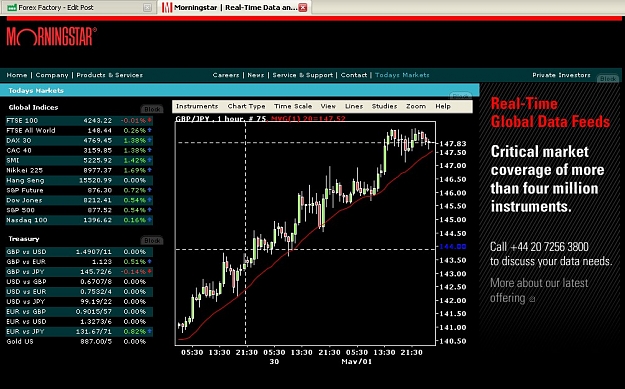Click 21:30 label before 30 date
This screenshot has width=625, height=389.
point(247,353)
